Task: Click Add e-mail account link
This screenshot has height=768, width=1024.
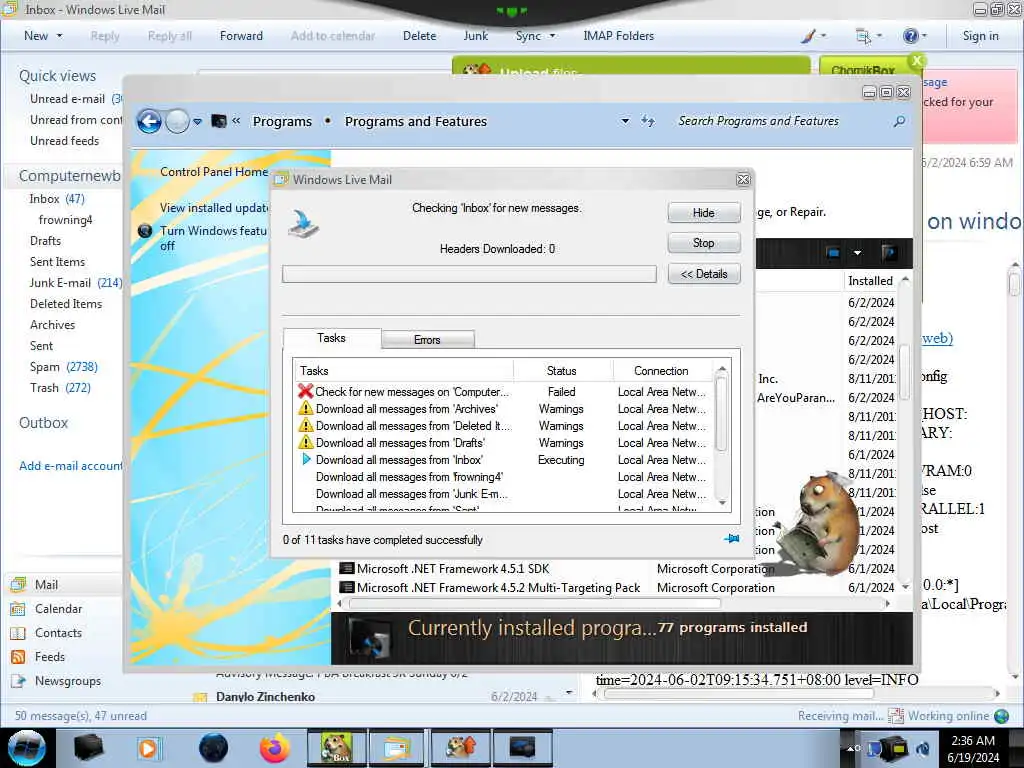Action: (x=71, y=466)
